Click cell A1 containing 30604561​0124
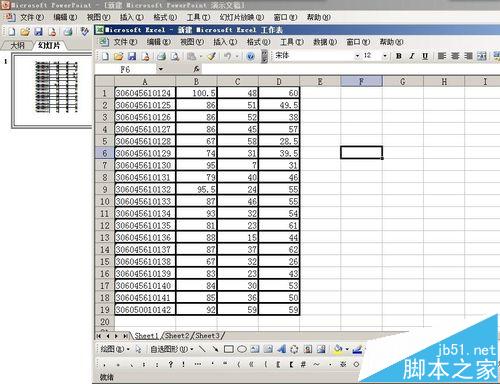 tap(145, 93)
